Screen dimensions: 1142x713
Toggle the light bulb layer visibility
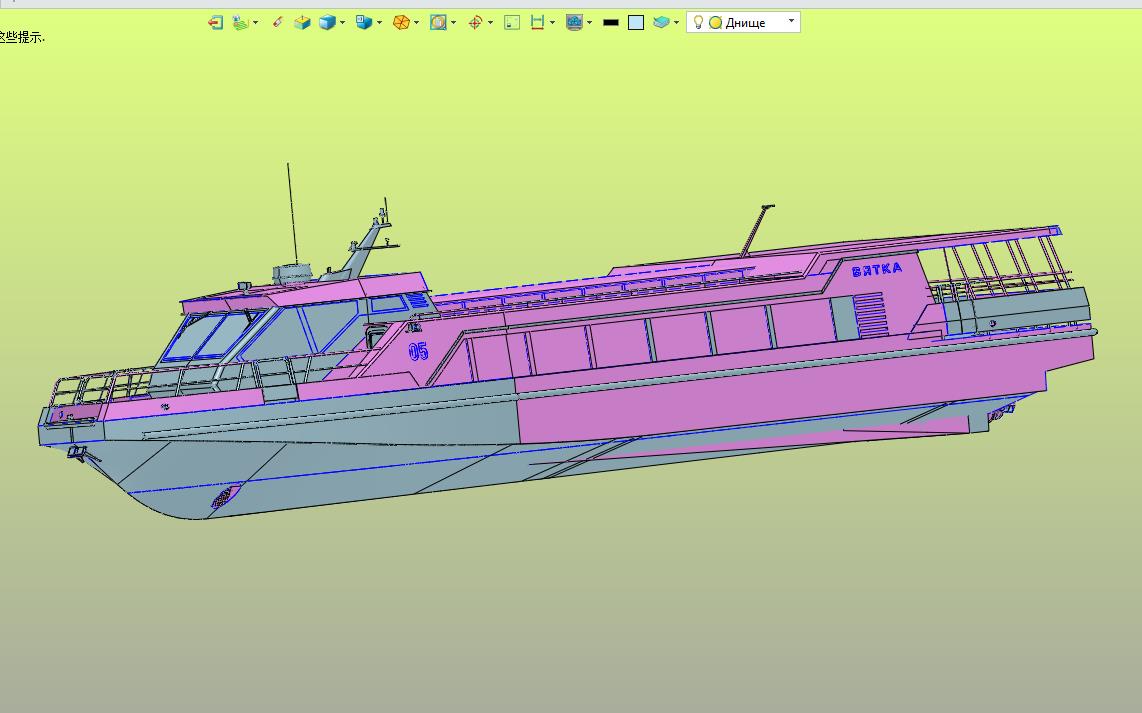click(698, 22)
